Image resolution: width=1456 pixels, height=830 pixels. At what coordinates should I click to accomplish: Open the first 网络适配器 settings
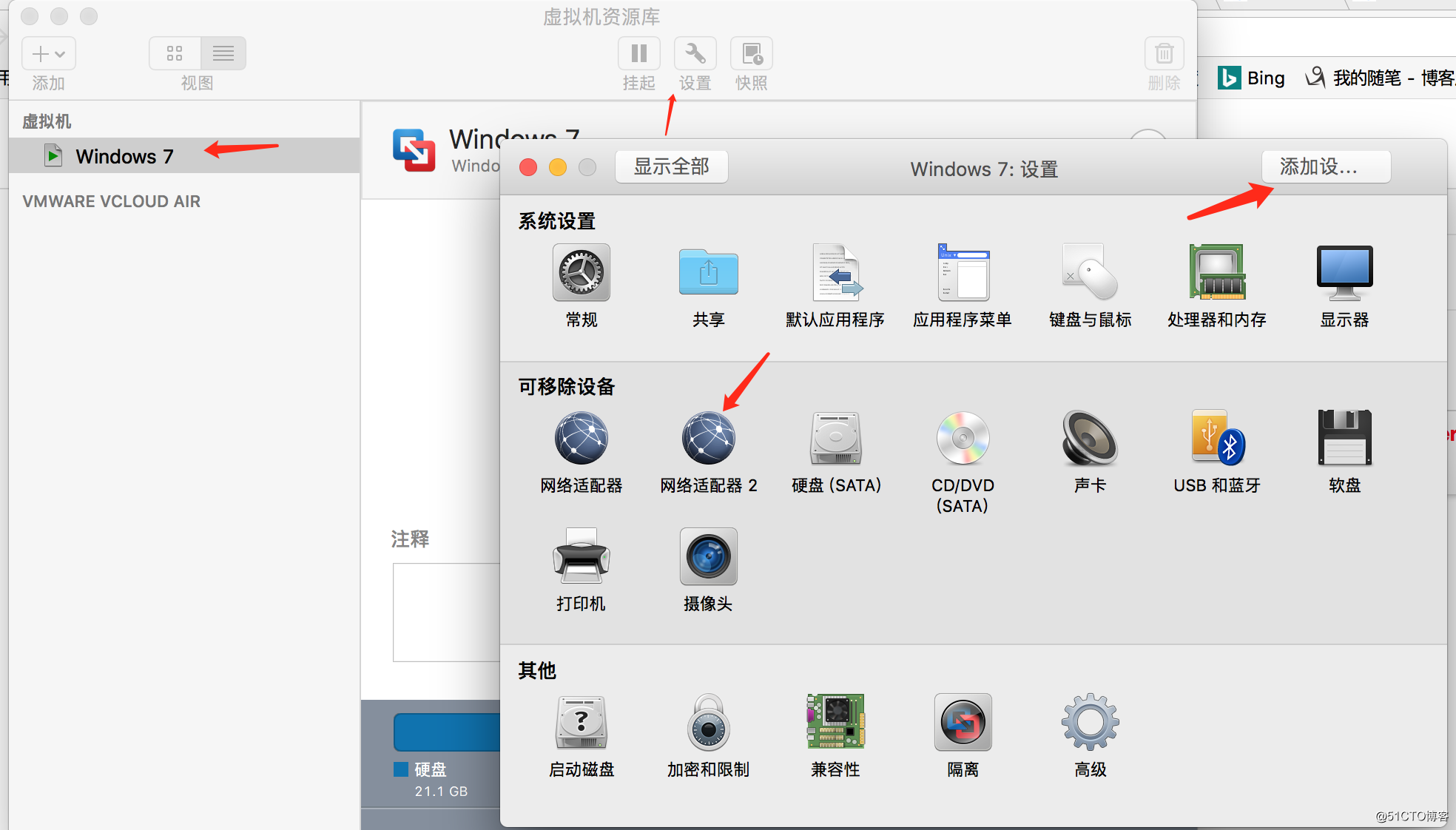pyautogui.click(x=582, y=439)
